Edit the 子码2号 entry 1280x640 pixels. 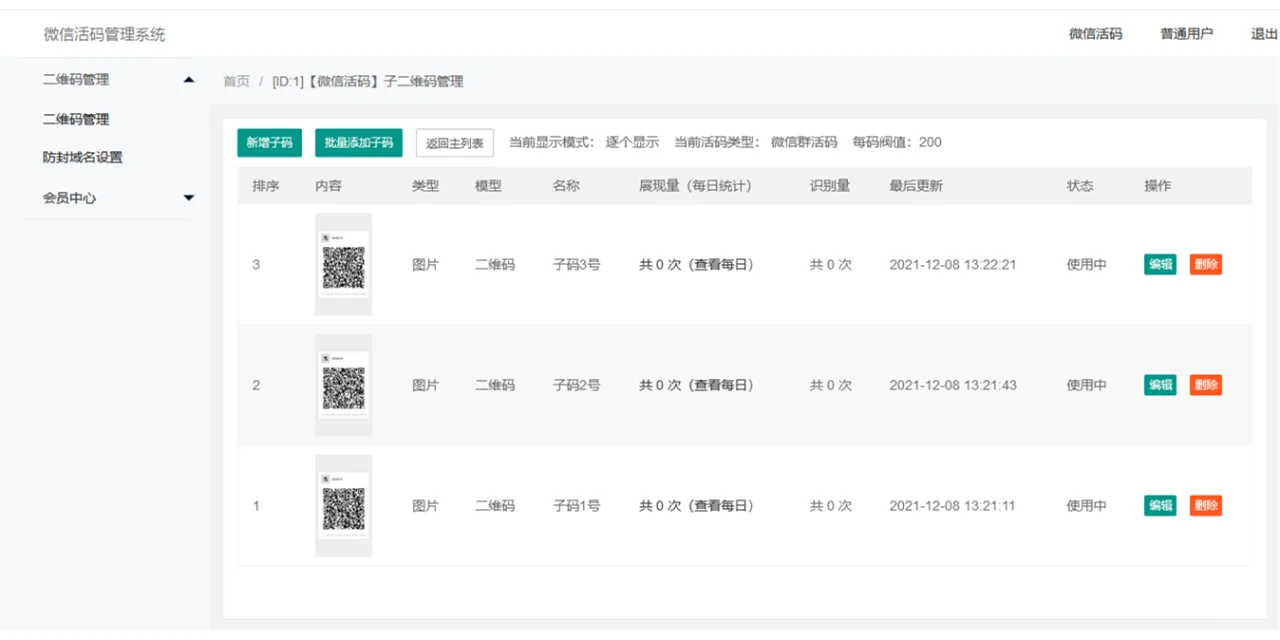[1159, 385]
